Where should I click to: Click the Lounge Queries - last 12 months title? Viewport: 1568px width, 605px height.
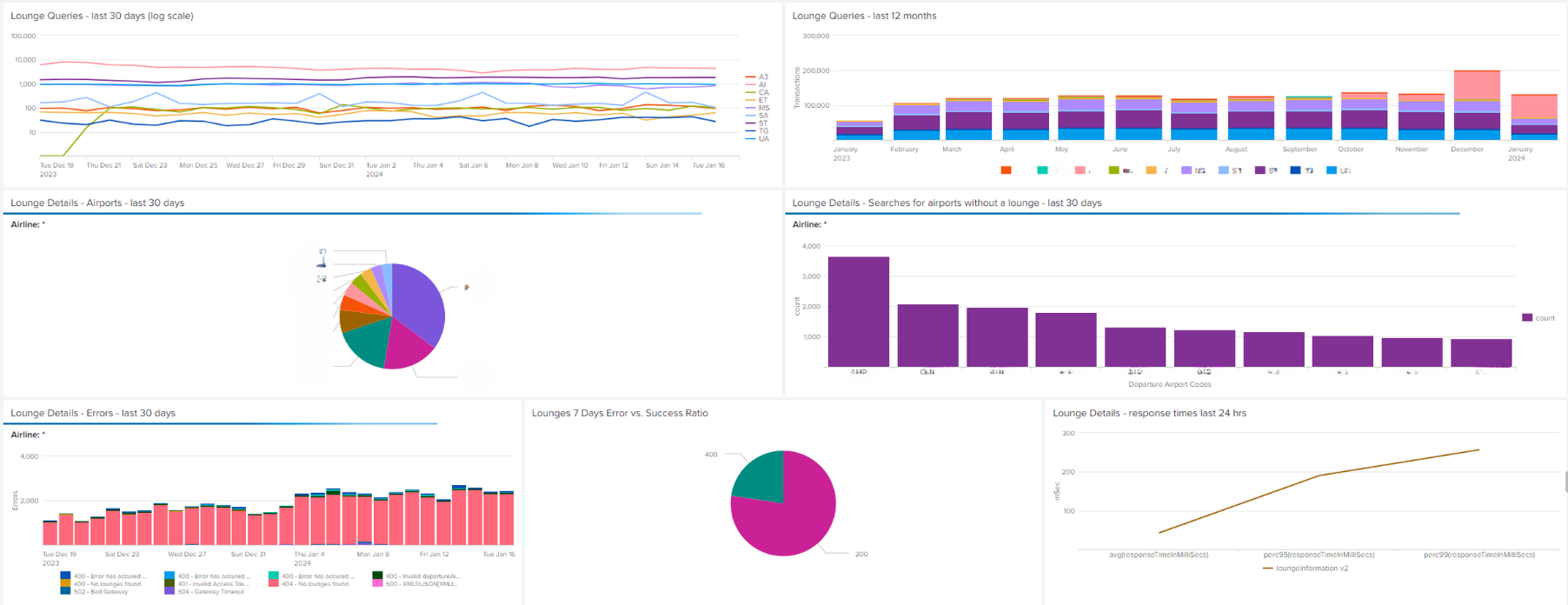click(x=864, y=16)
